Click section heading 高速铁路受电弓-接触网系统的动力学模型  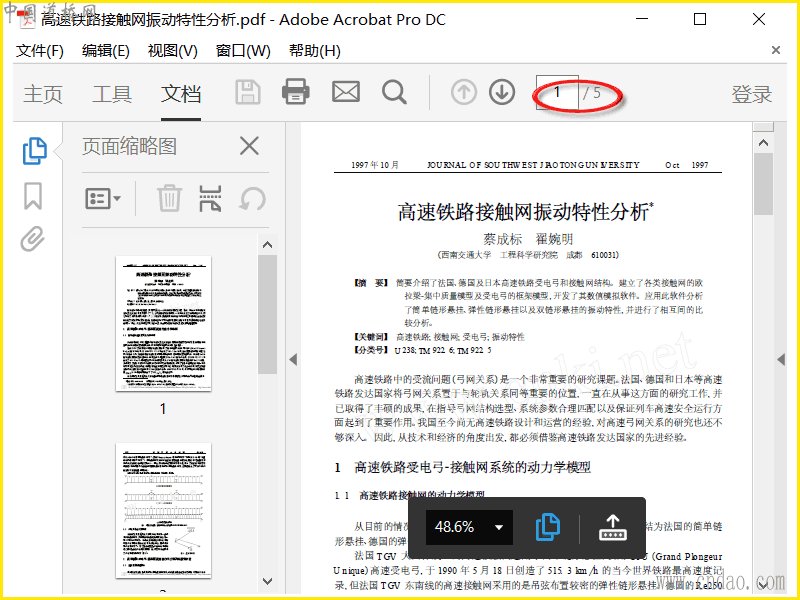tap(472, 467)
